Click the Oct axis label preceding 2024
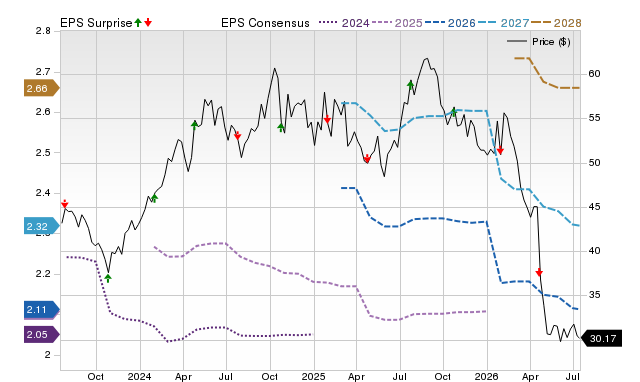 coord(96,376)
